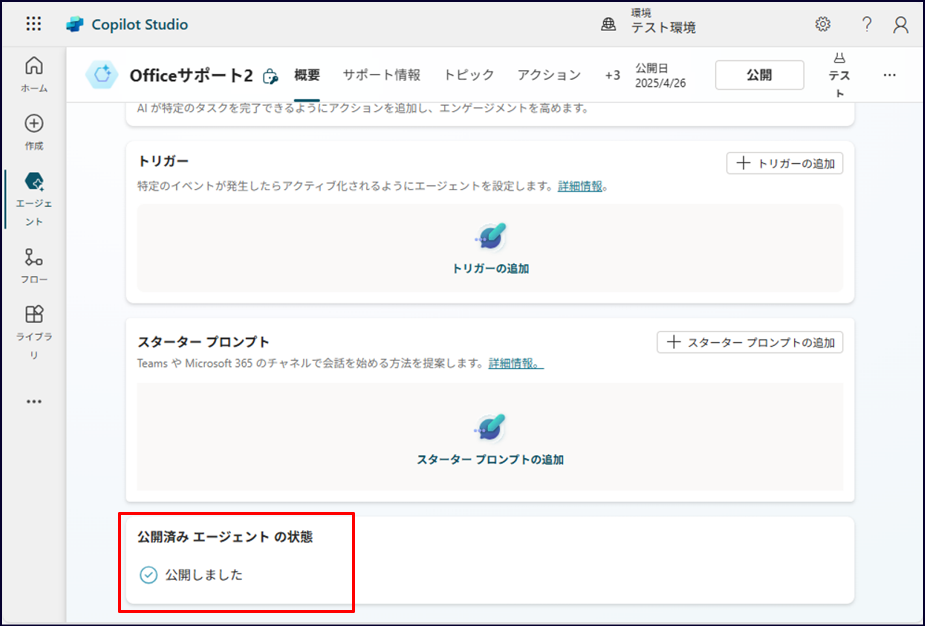Viewport: 925px width, 626px height.
Task: Switch to the サポート情報 tab
Action: coord(382,75)
